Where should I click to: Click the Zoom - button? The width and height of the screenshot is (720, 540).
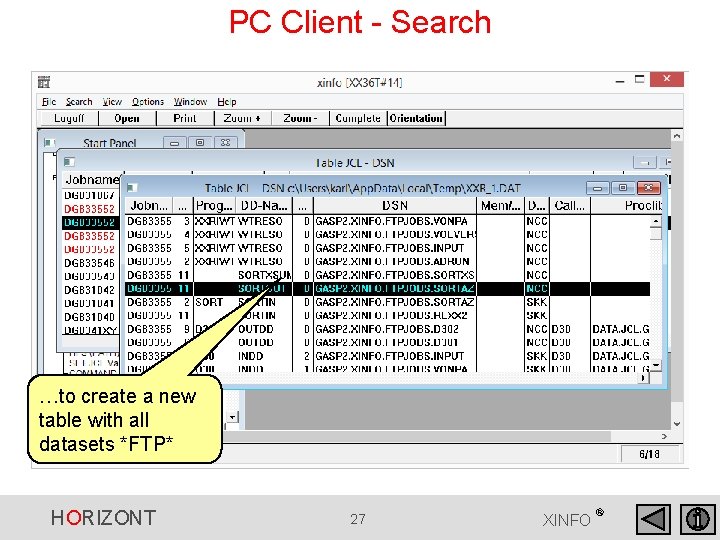(x=300, y=118)
